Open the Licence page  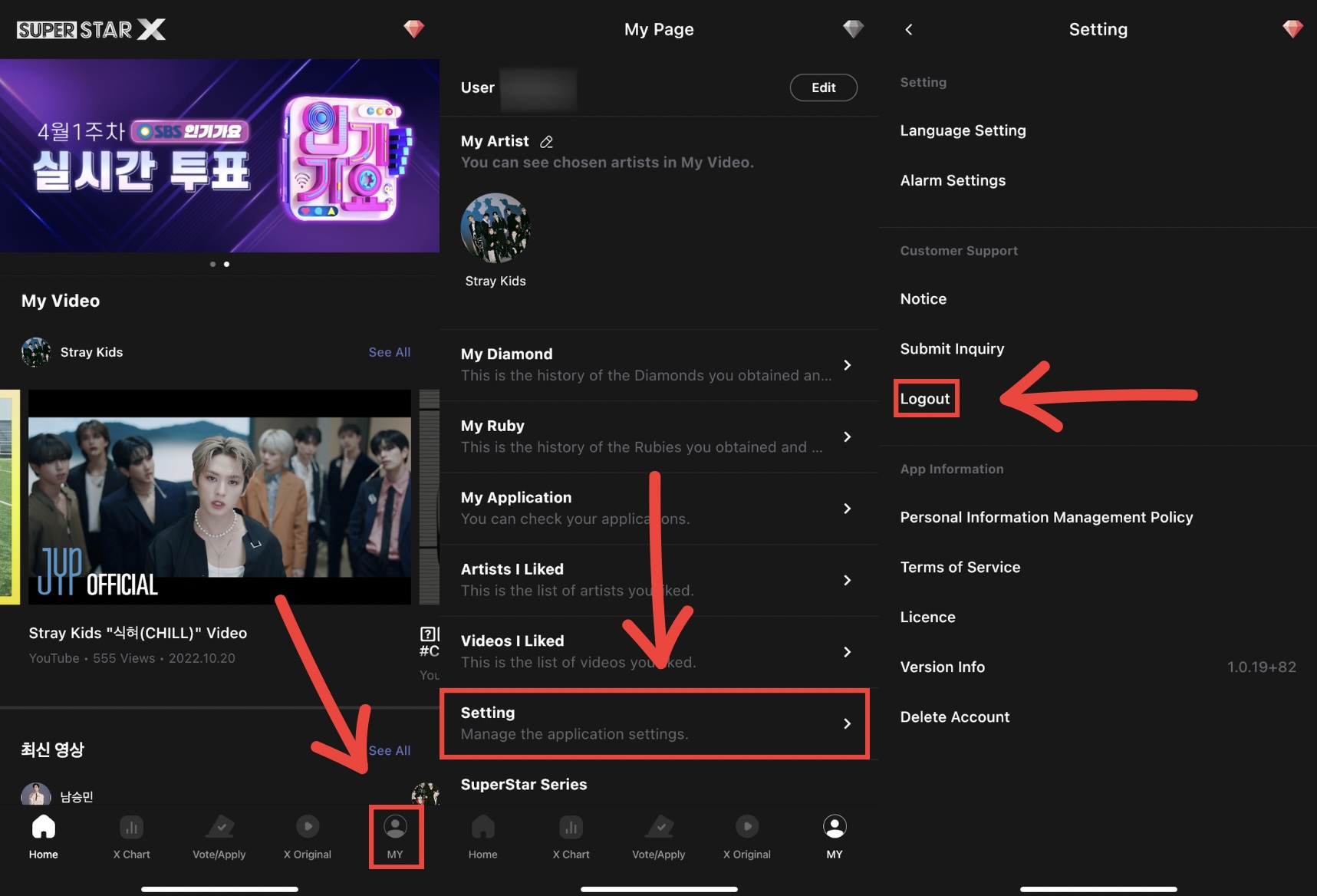click(x=927, y=618)
